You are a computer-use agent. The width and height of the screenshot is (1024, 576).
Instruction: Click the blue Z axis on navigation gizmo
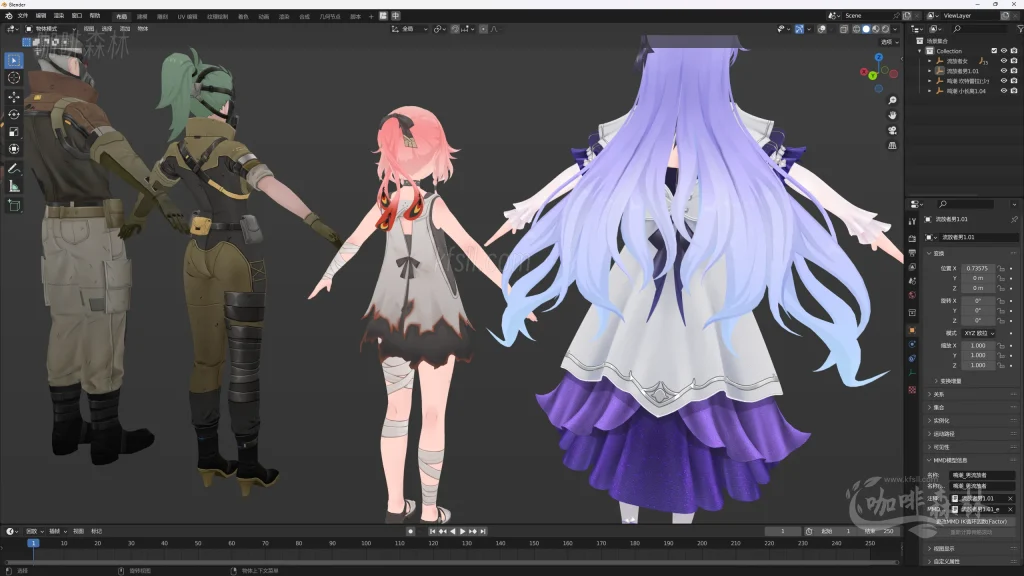(879, 57)
